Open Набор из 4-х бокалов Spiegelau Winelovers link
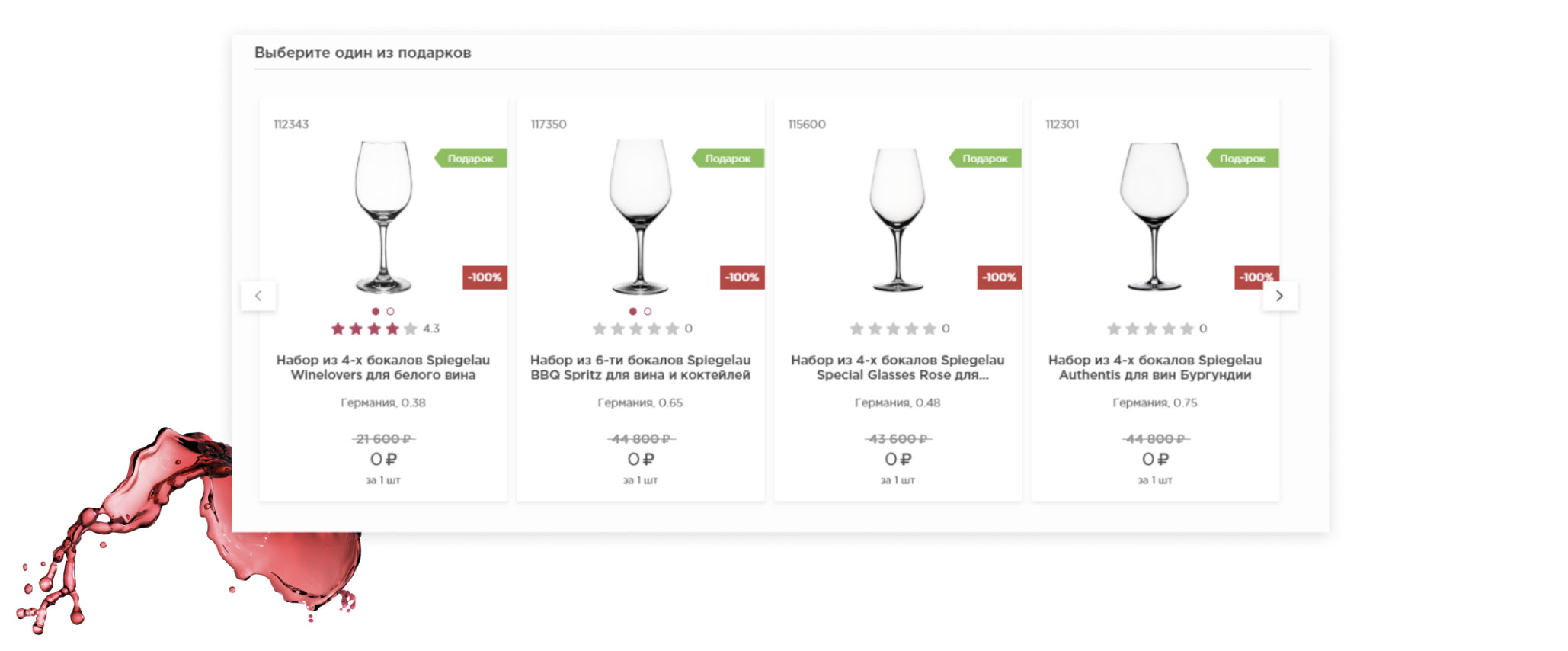 pos(383,367)
